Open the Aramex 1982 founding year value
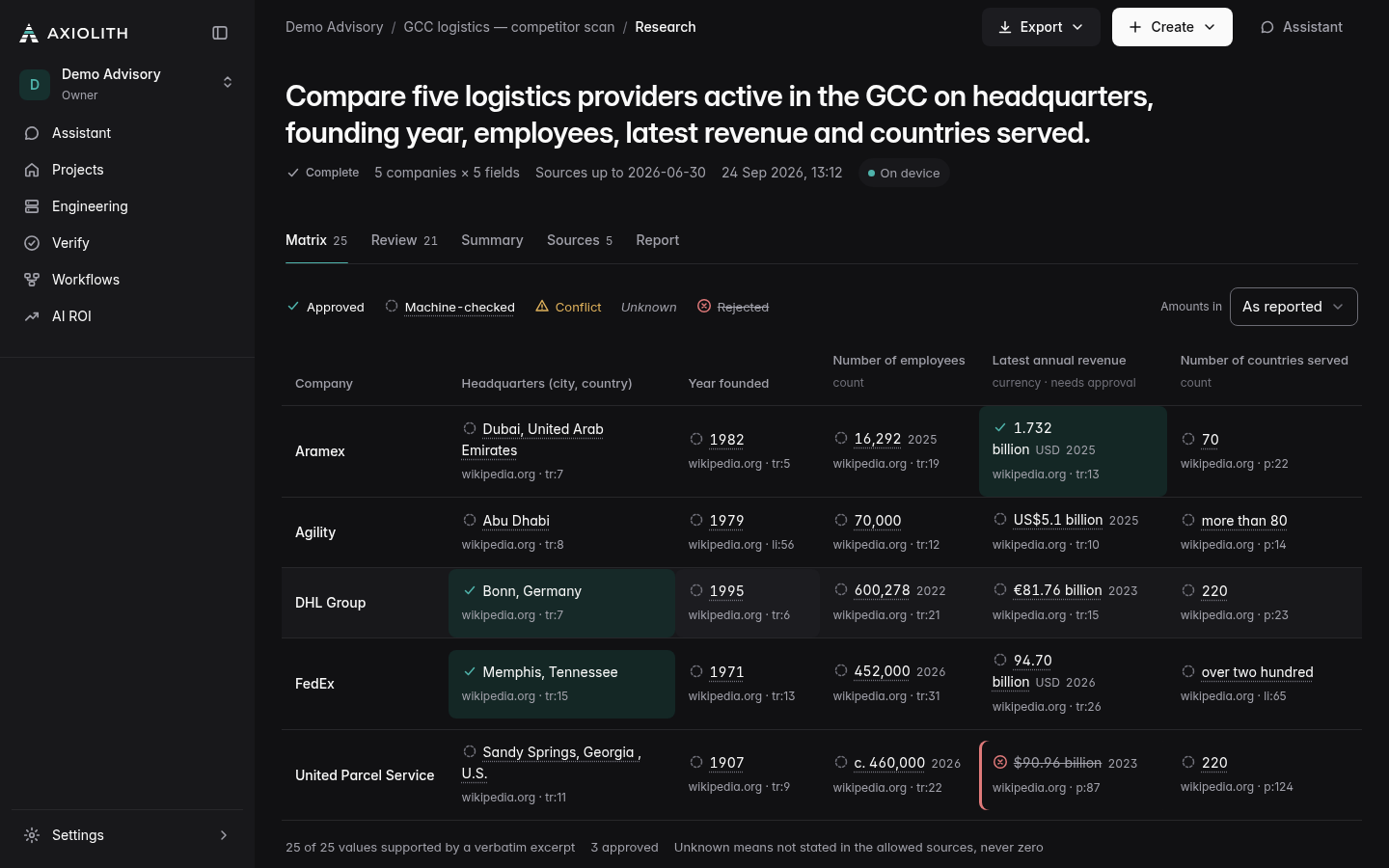 click(x=726, y=439)
